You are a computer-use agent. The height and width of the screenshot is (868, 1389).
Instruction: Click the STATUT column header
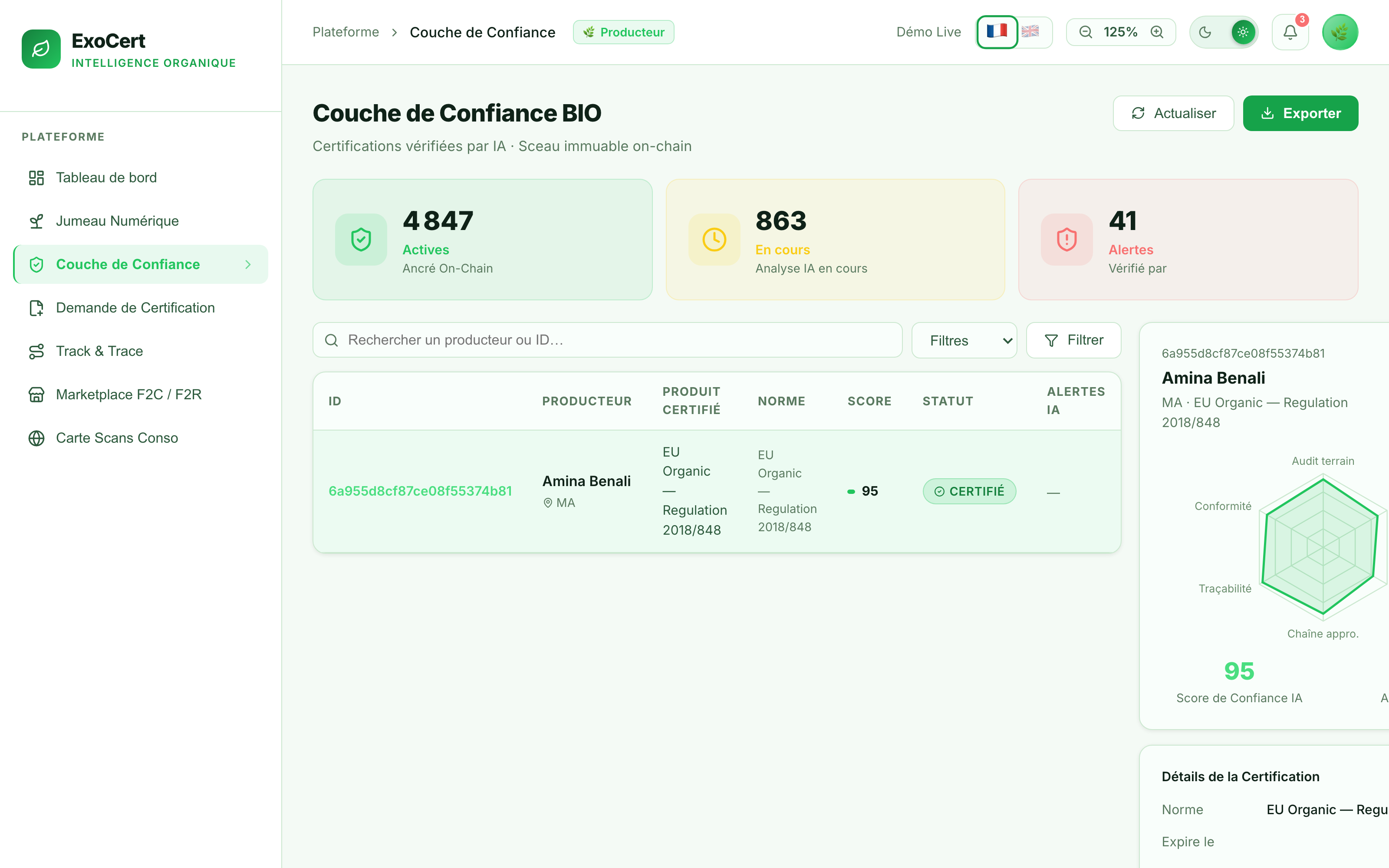948,401
